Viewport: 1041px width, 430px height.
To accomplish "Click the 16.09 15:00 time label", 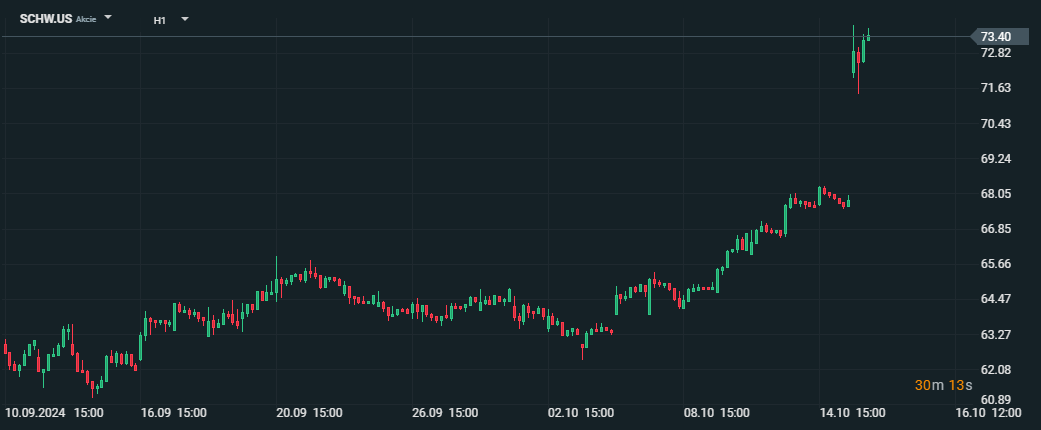I will point(174,413).
